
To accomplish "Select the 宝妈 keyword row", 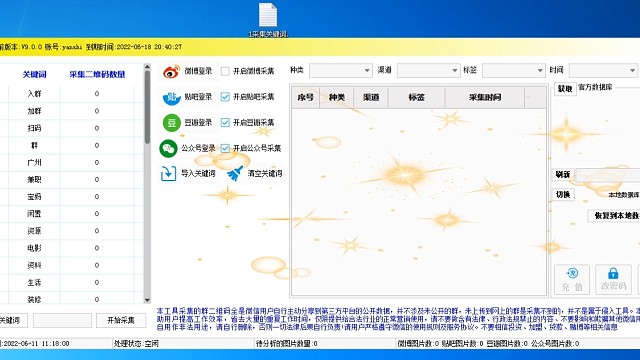I will click(x=71, y=197).
